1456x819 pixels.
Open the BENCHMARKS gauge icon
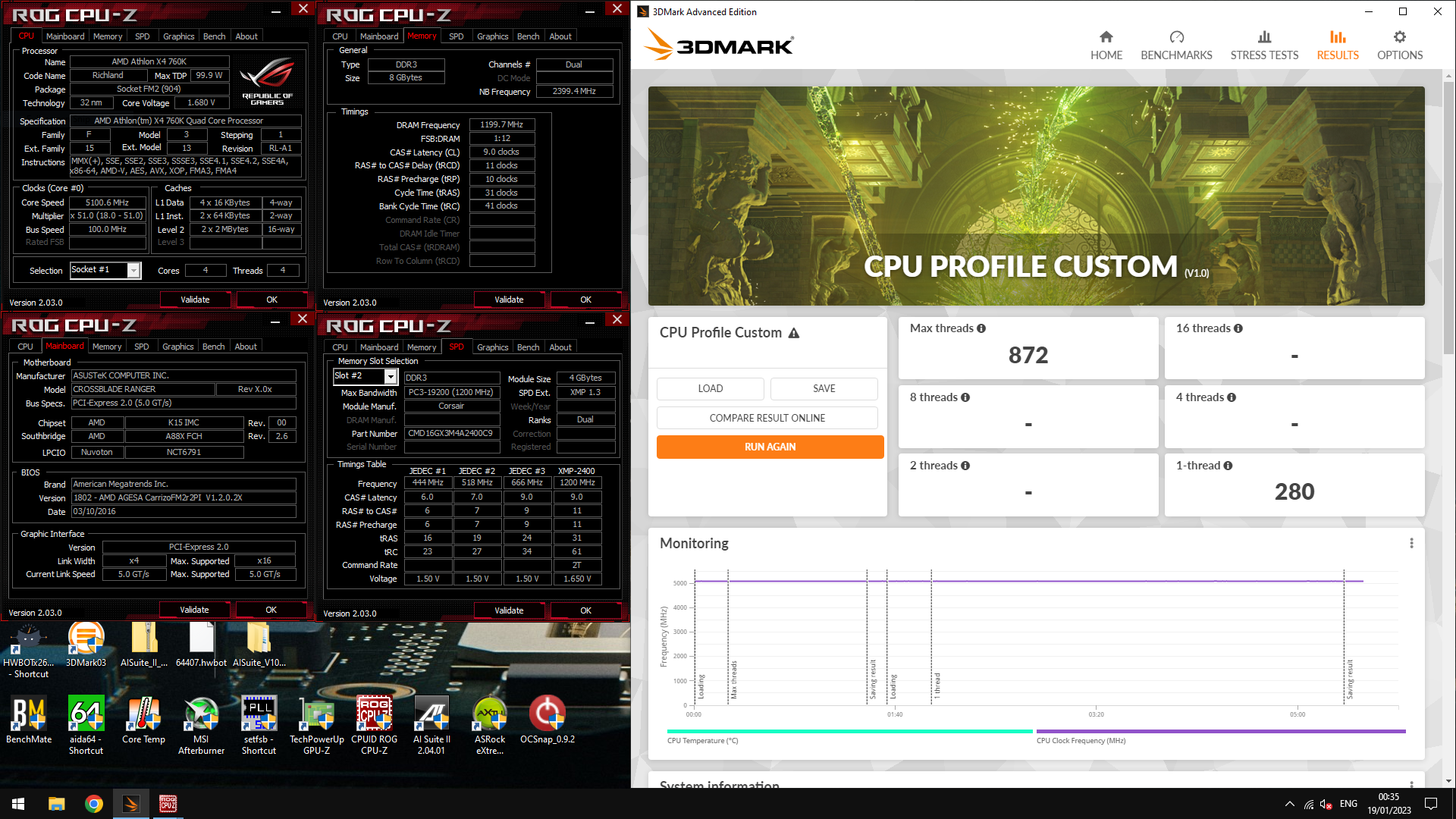[x=1176, y=37]
